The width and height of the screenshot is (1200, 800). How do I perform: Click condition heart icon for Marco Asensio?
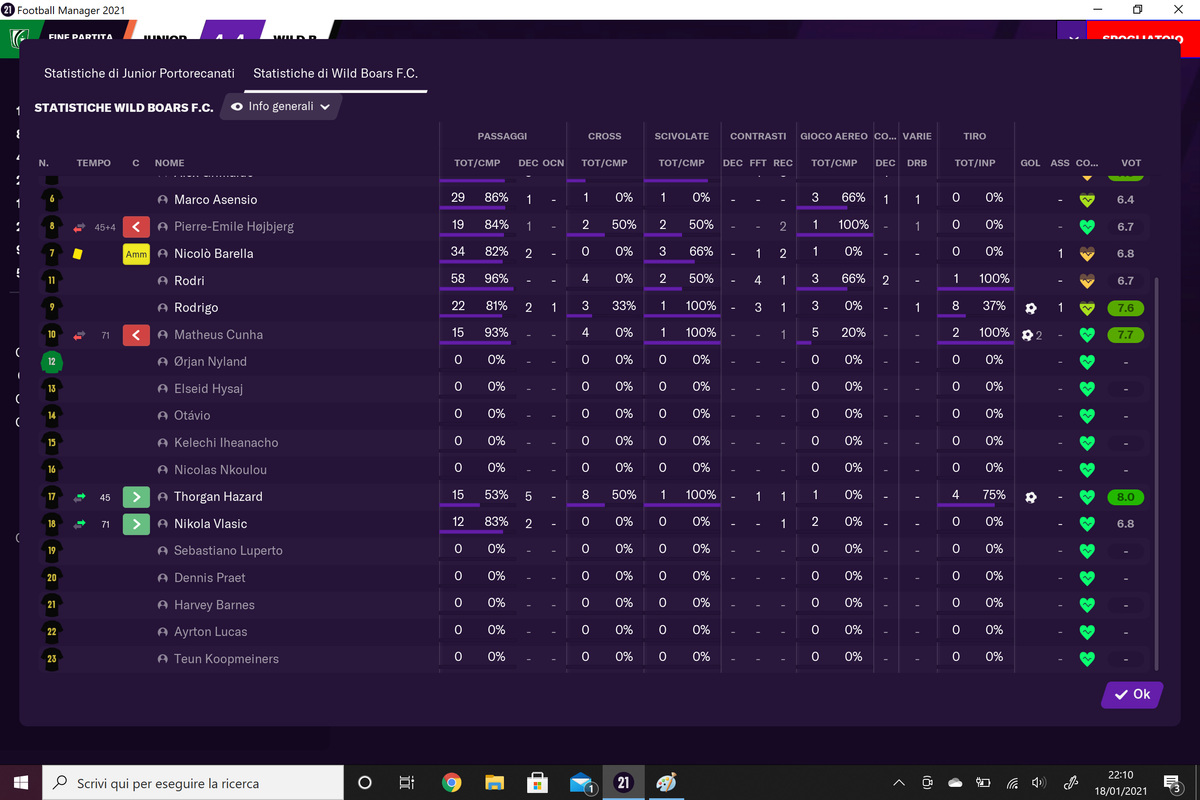1087,200
